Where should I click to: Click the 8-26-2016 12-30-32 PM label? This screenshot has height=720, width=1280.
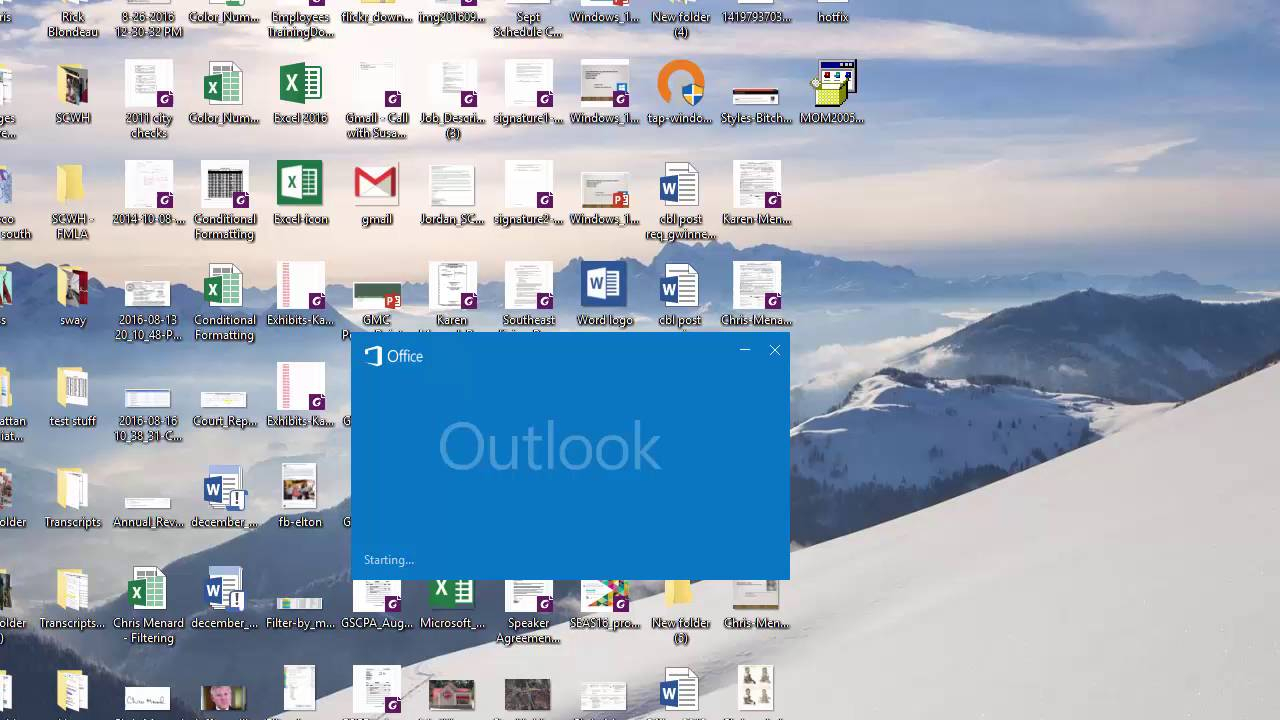click(149, 24)
